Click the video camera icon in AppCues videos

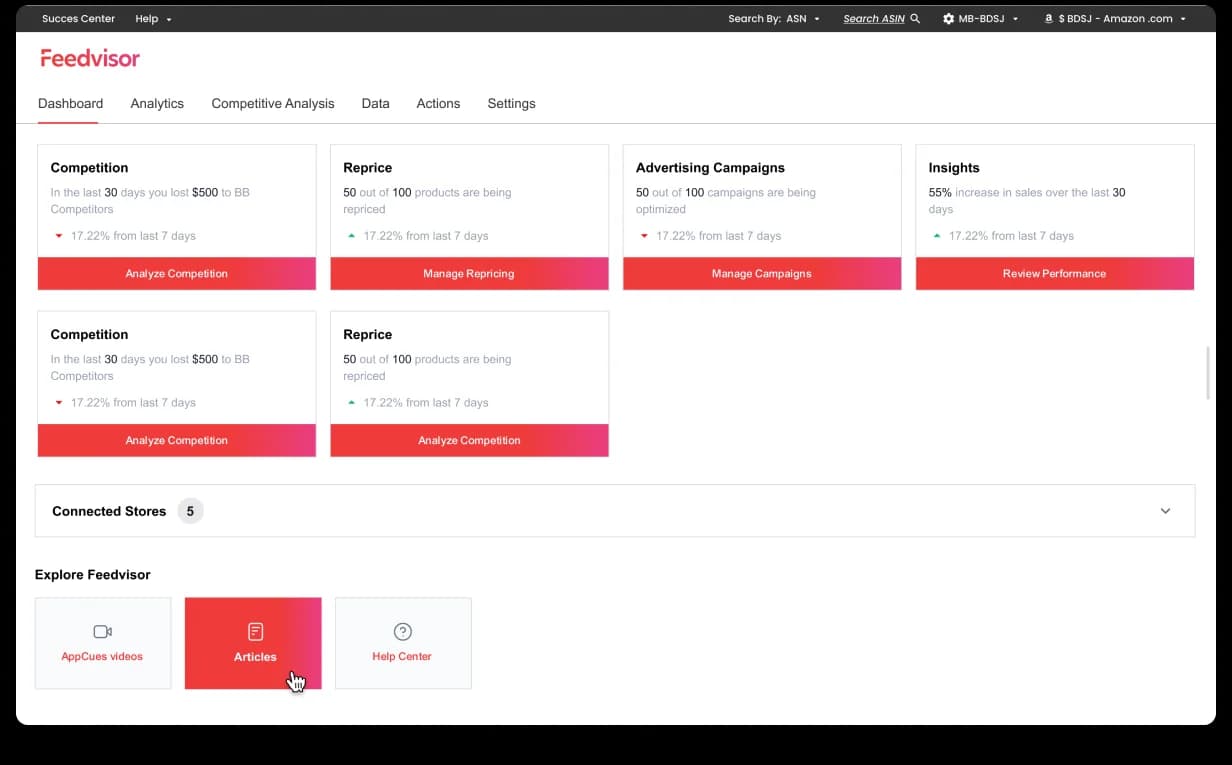[102, 632]
